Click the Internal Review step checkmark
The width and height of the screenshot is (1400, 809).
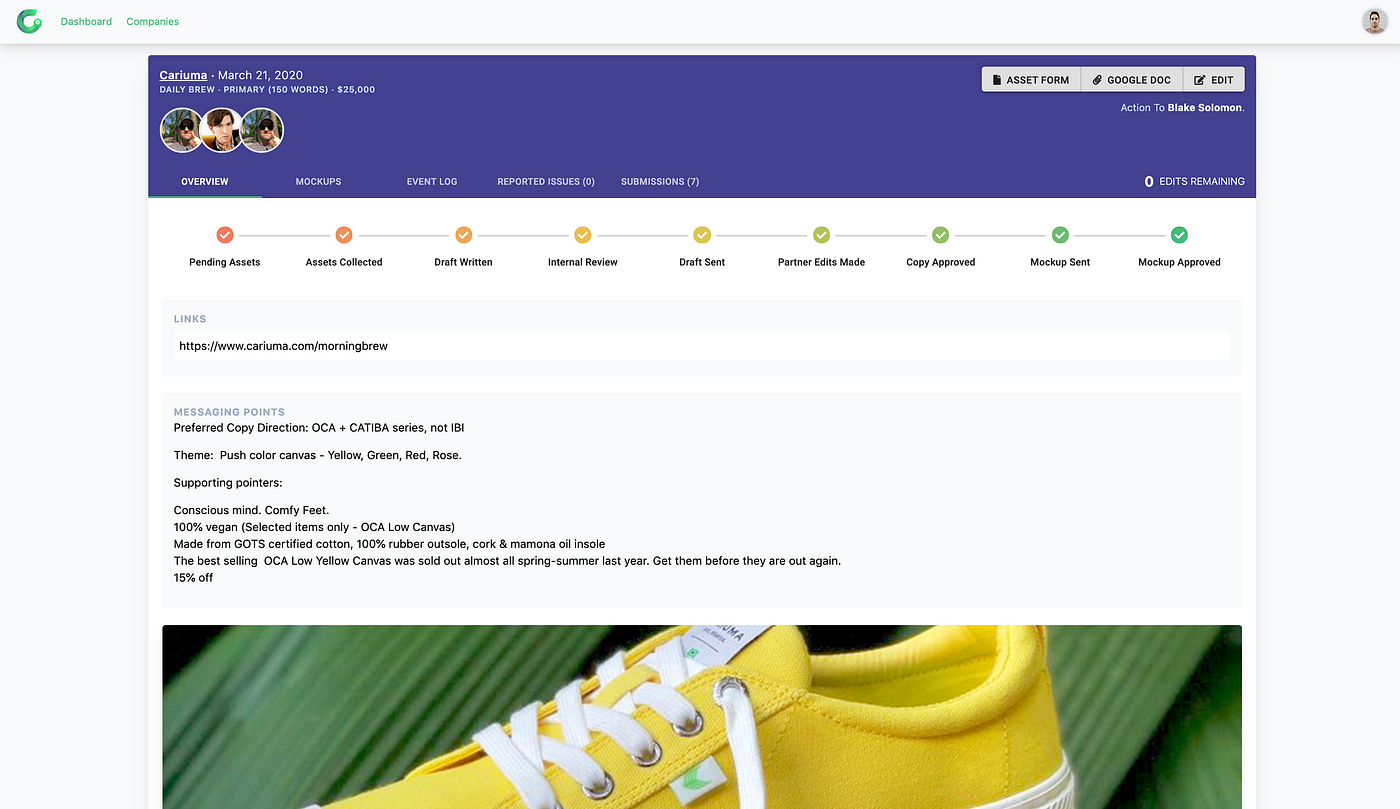(x=583, y=235)
